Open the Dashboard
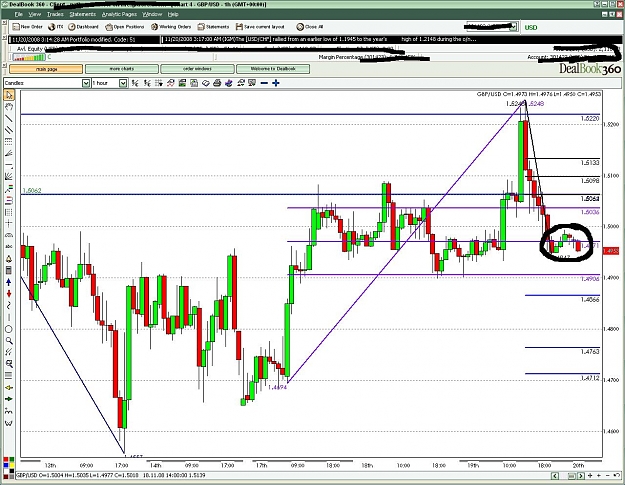This screenshot has height=485, width=625. click(x=83, y=27)
